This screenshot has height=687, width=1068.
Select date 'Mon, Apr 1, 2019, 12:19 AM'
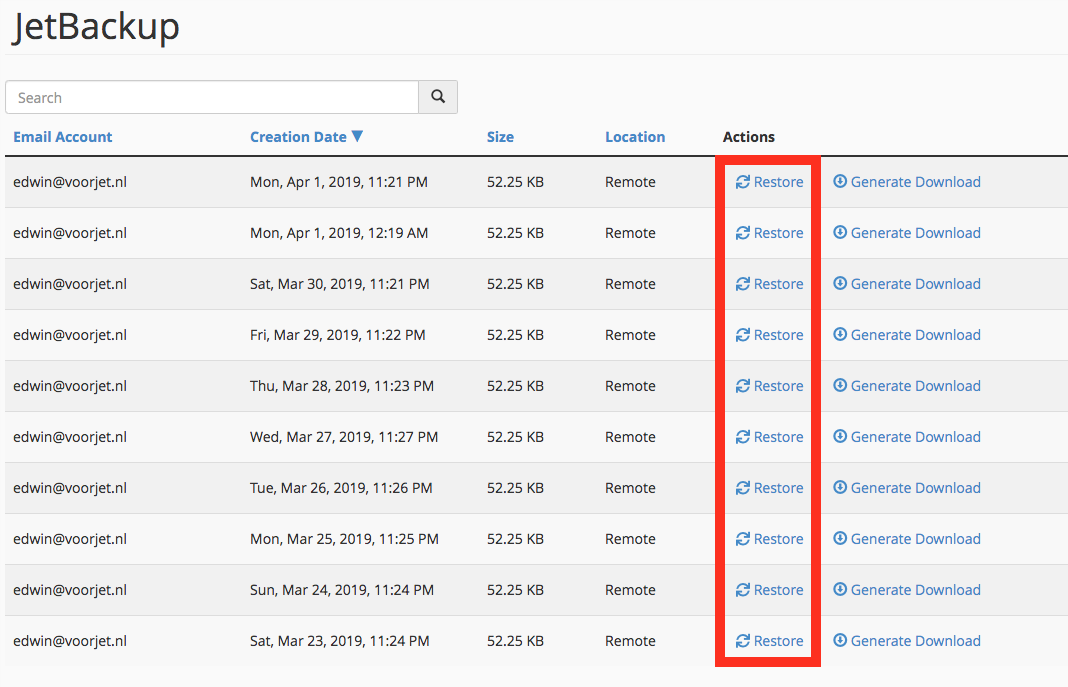[339, 233]
